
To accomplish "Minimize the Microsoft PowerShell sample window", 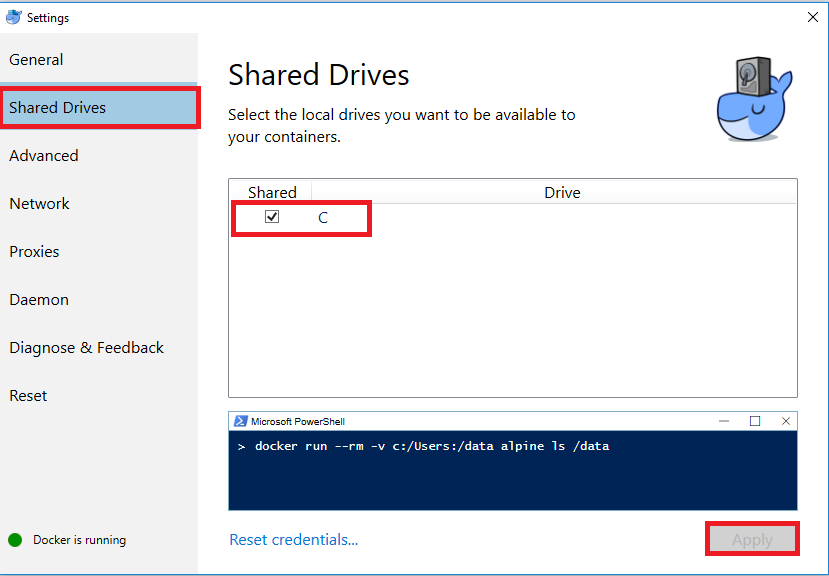I will point(724,421).
